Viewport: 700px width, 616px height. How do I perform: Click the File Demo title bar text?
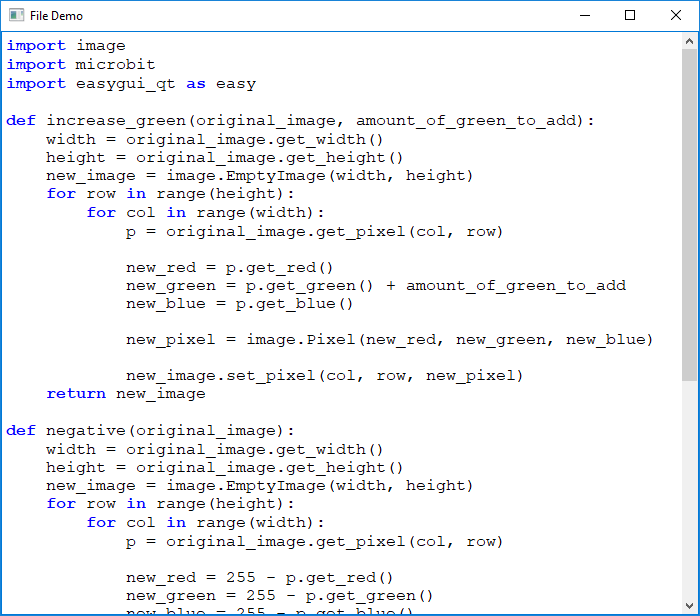(x=57, y=16)
